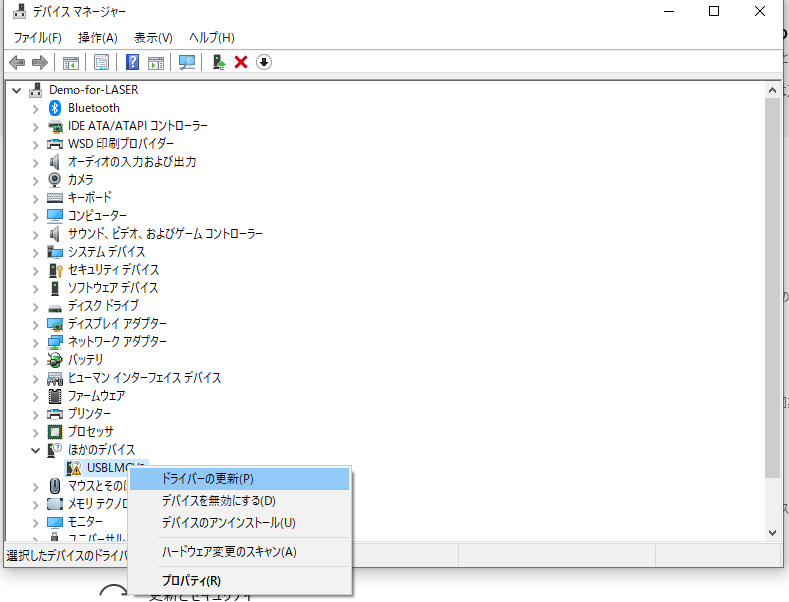Click the properties toolbar icon
789x602 pixels.
pyautogui.click(x=101, y=62)
